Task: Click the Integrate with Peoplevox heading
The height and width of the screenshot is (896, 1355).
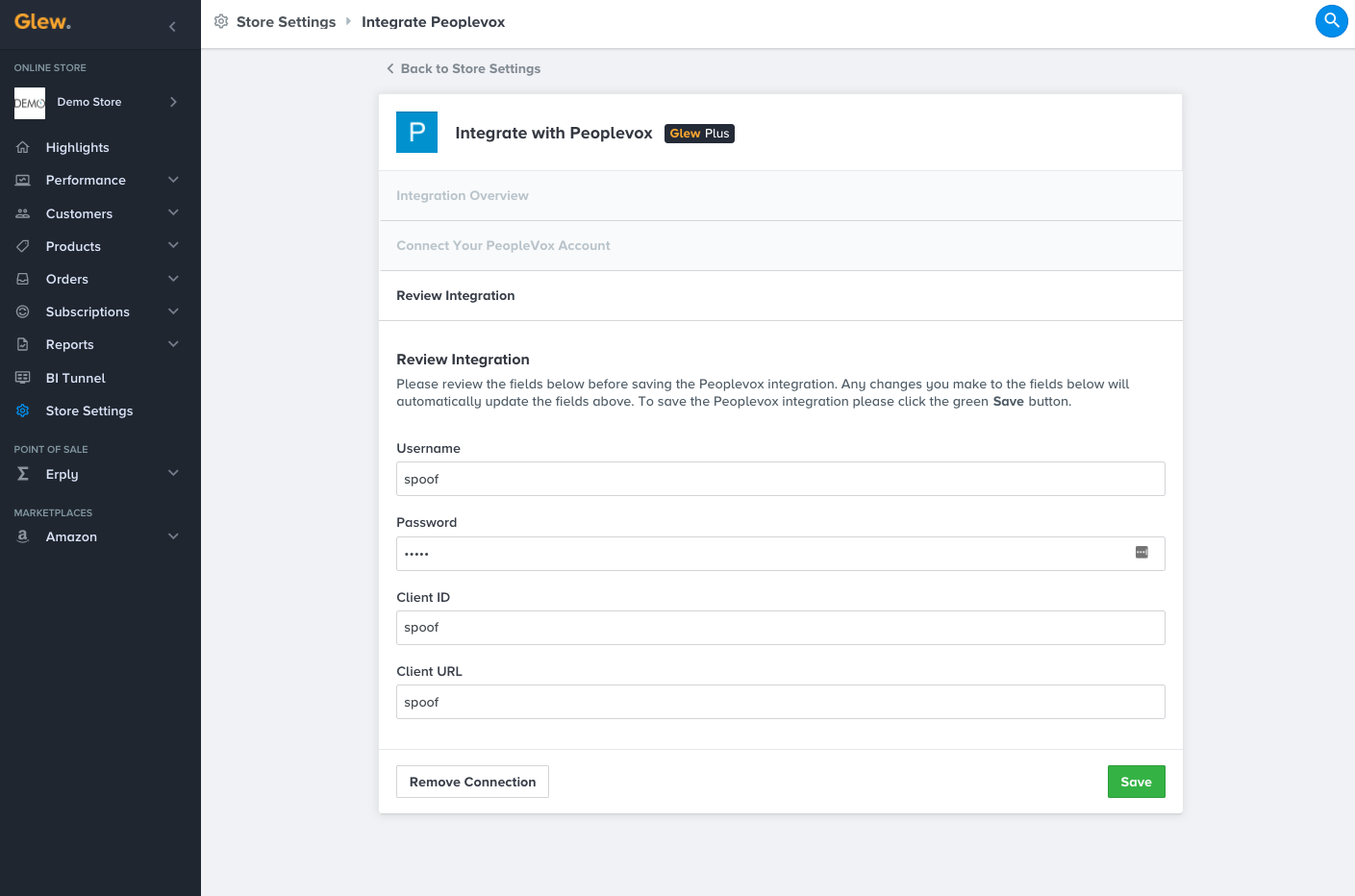Action: (554, 133)
